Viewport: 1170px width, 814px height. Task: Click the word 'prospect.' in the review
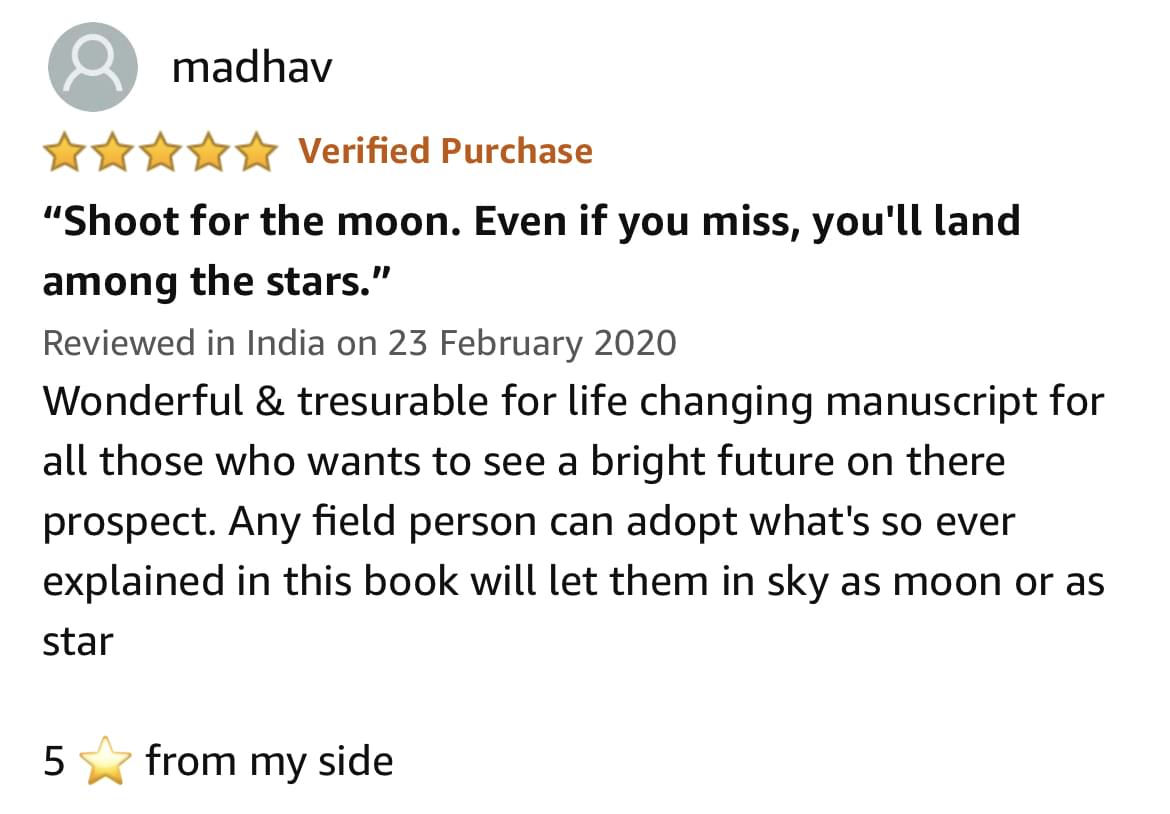128,523
